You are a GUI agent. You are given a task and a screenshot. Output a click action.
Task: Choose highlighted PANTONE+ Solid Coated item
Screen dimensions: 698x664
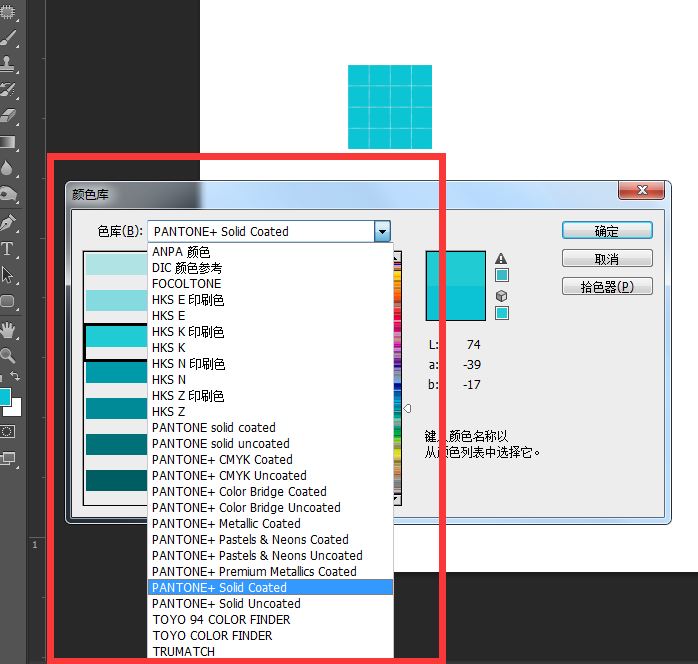coord(270,587)
